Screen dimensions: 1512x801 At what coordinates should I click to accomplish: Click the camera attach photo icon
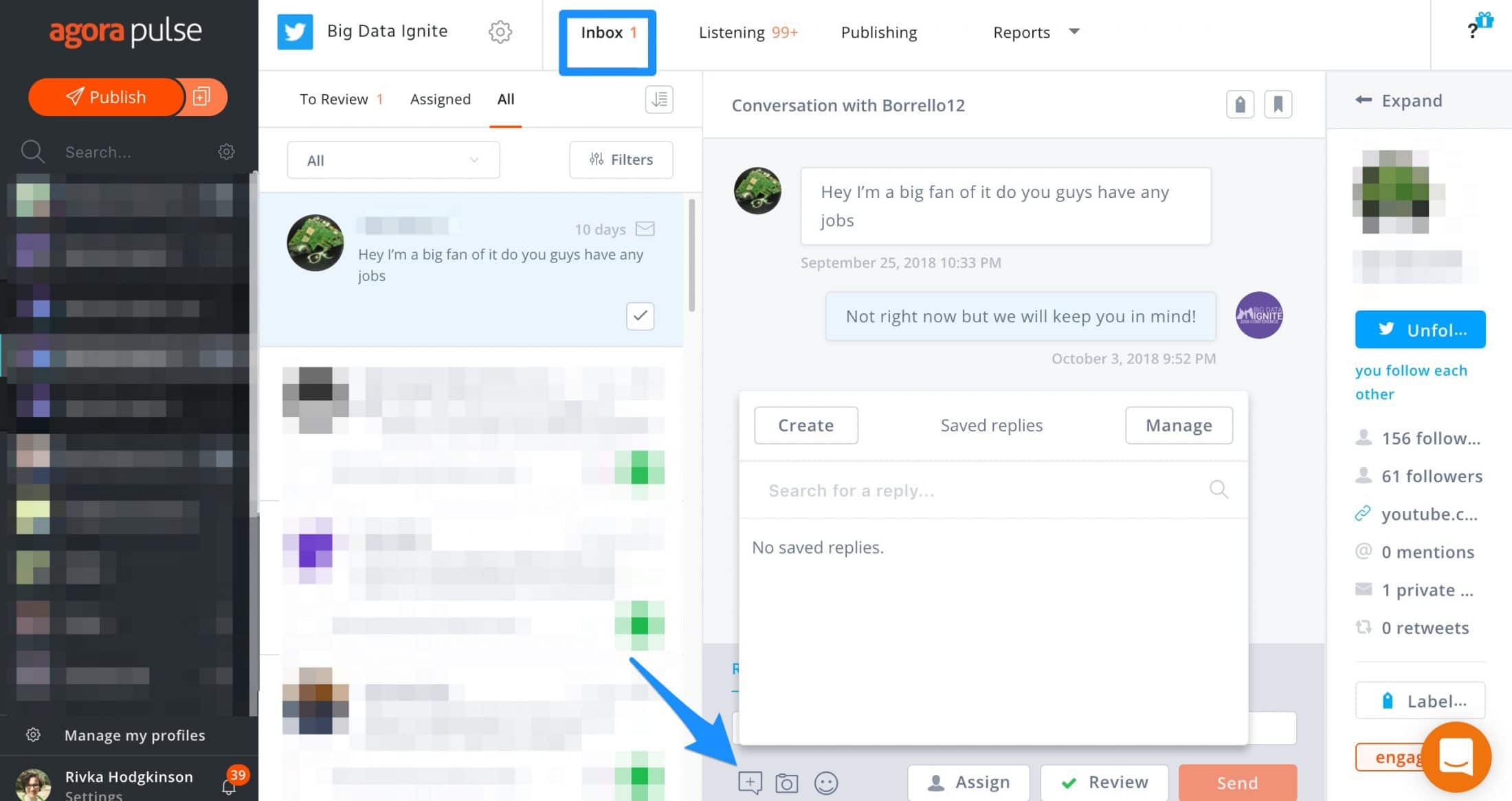click(786, 783)
